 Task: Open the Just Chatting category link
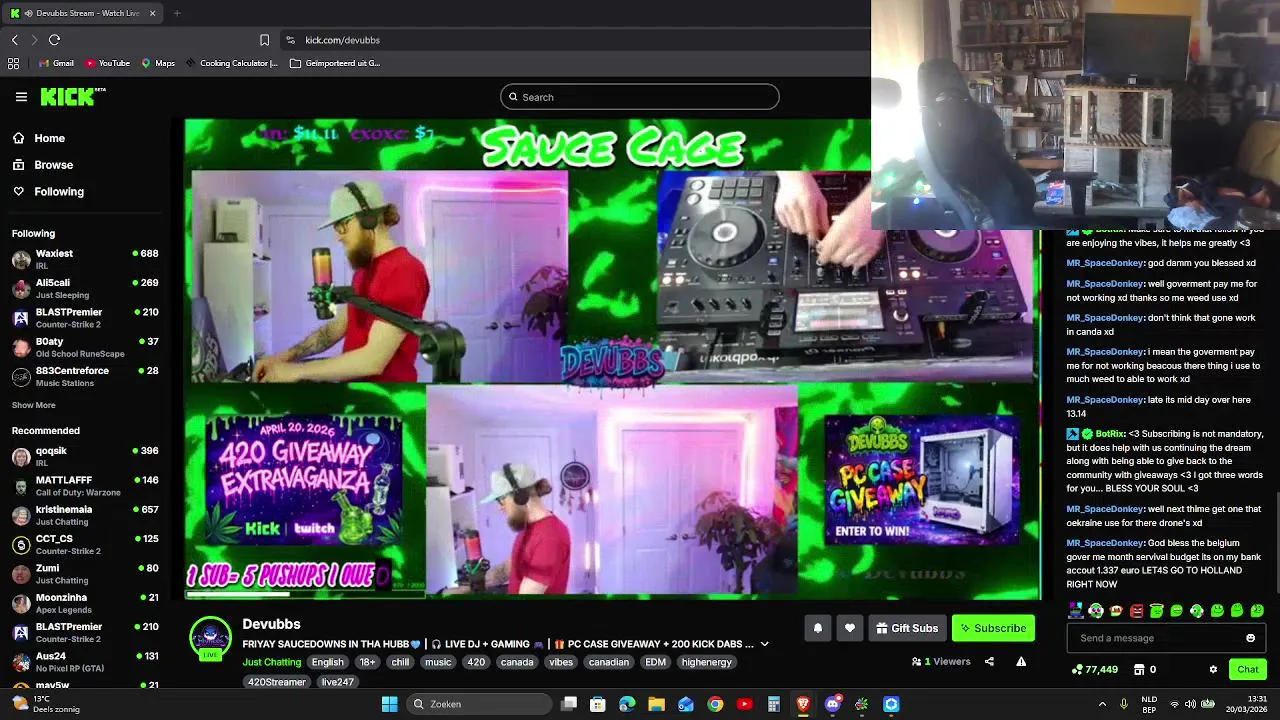[x=271, y=662]
